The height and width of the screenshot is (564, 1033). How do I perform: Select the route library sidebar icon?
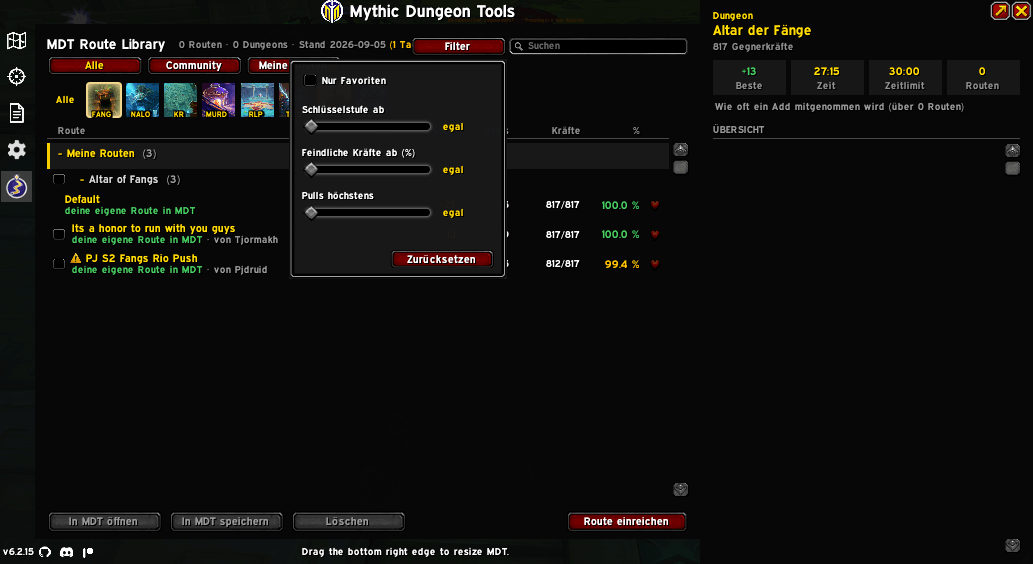click(x=16, y=186)
